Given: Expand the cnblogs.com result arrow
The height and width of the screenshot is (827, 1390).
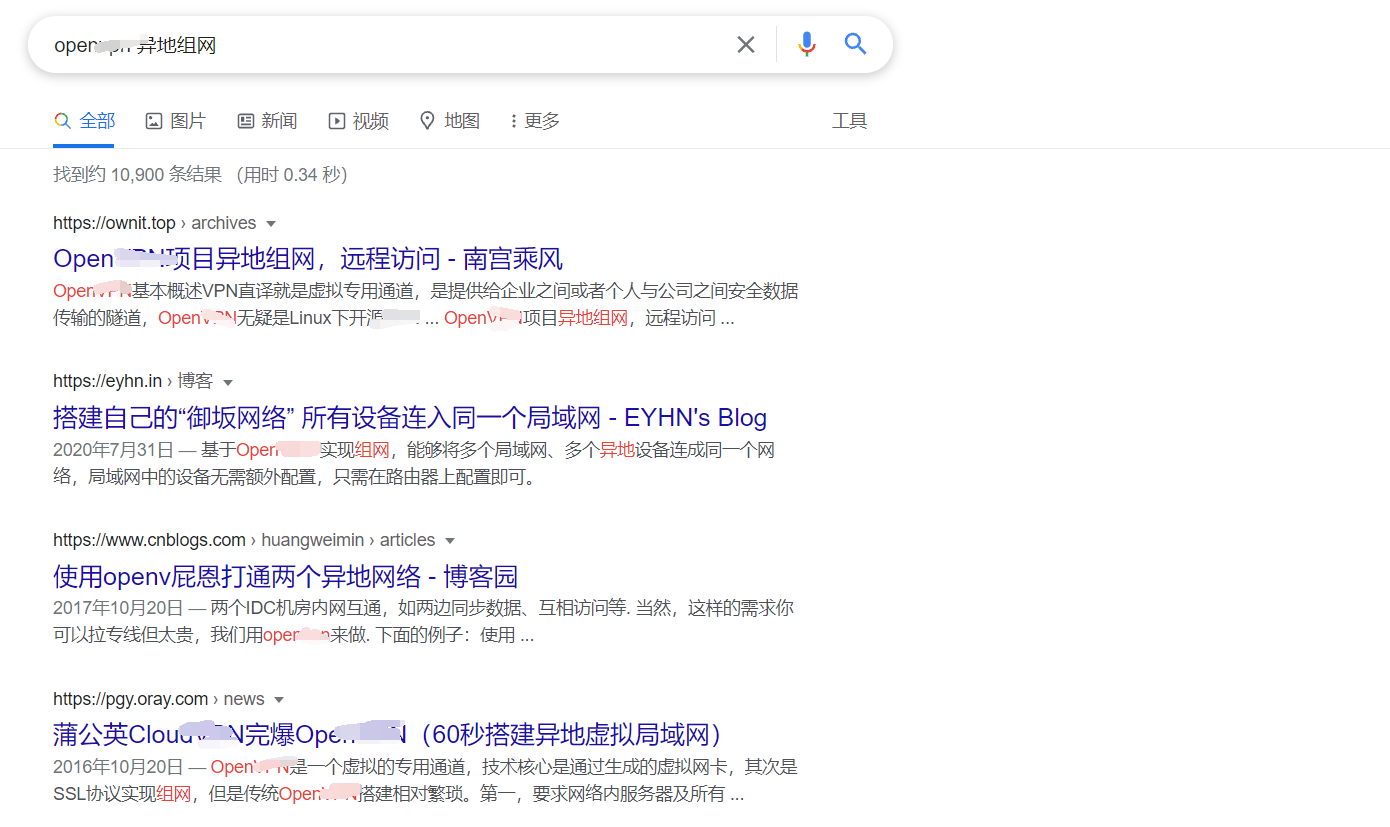Looking at the screenshot, I should [449, 539].
